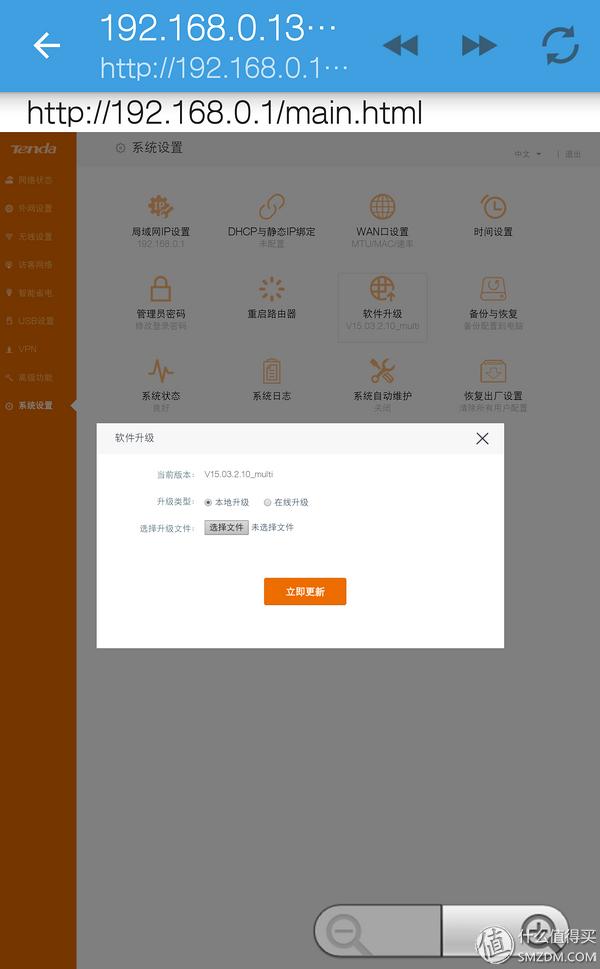600x969 pixels.
Task: Click the 选择文件 choose file button
Action: (226, 527)
